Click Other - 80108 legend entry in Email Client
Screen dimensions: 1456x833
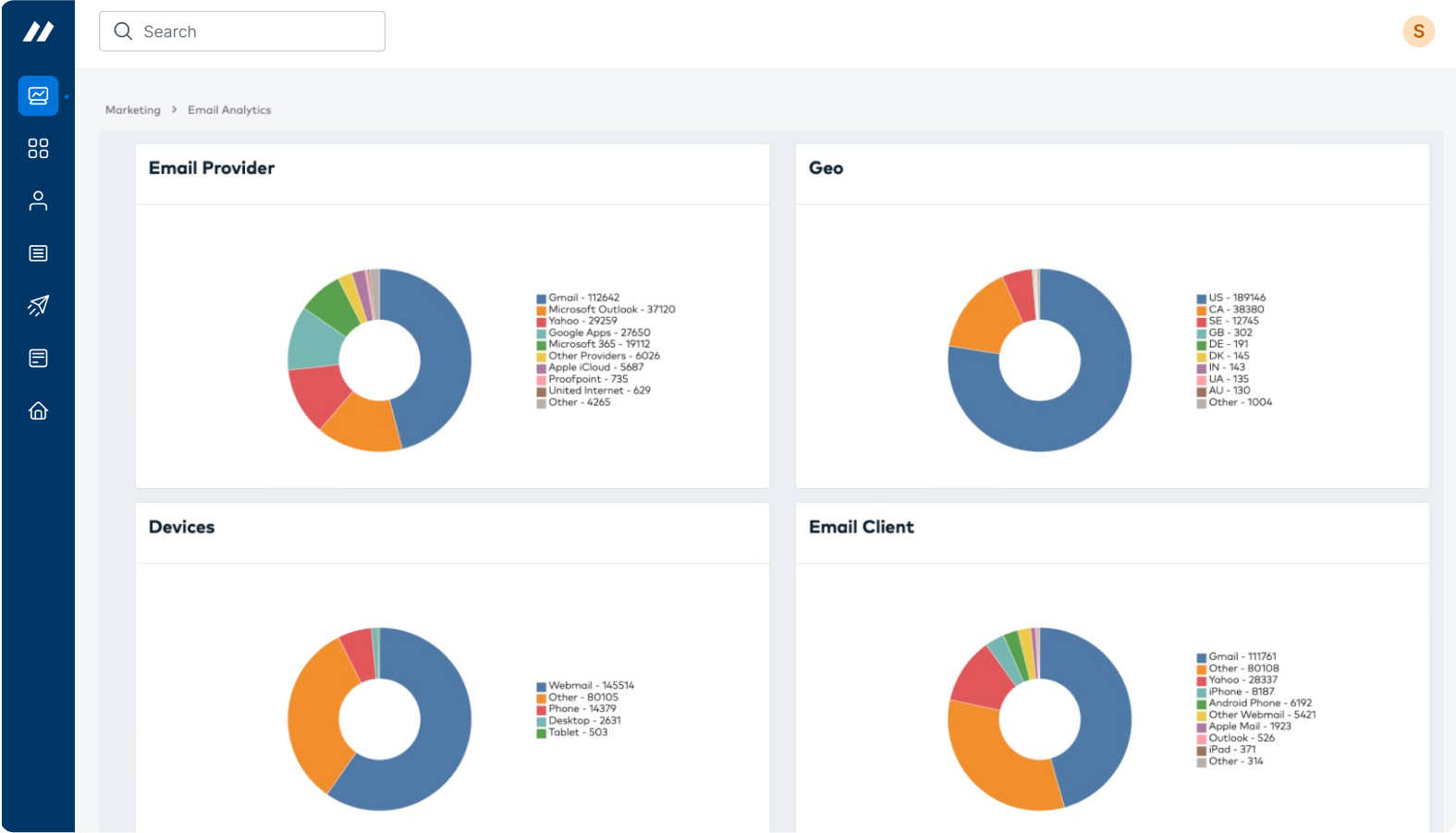[1238, 668]
